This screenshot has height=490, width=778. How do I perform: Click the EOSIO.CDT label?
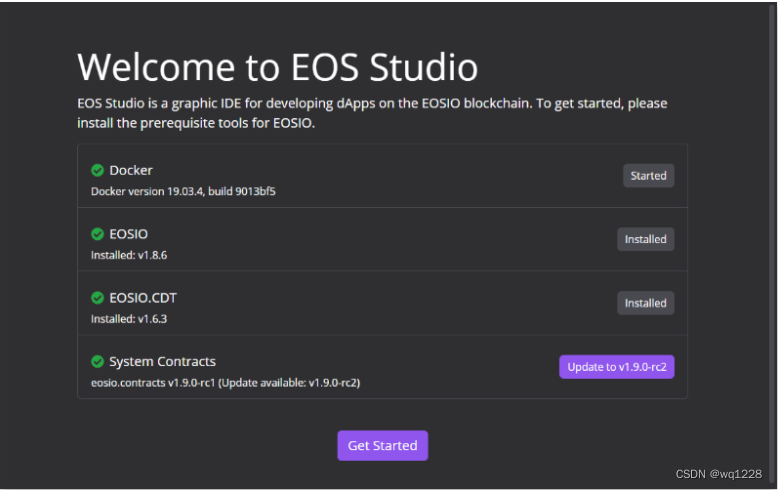(143, 298)
